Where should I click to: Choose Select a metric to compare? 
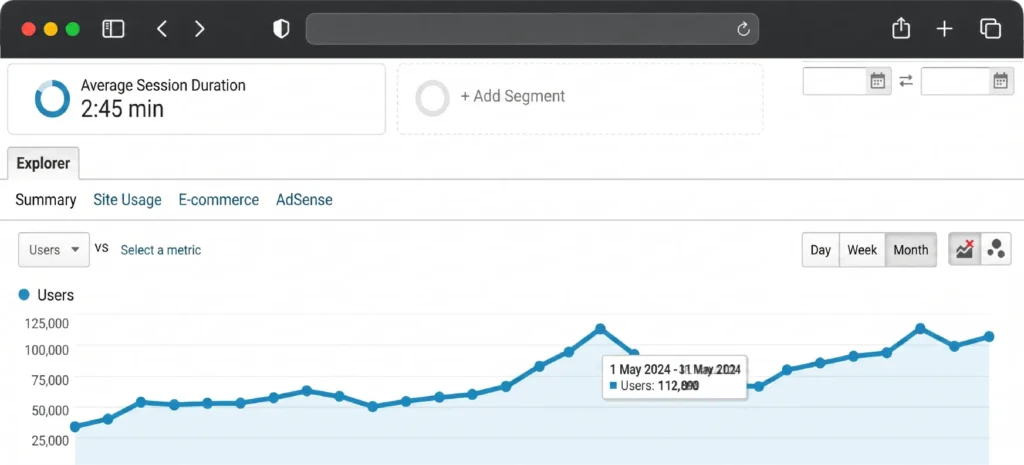click(161, 249)
